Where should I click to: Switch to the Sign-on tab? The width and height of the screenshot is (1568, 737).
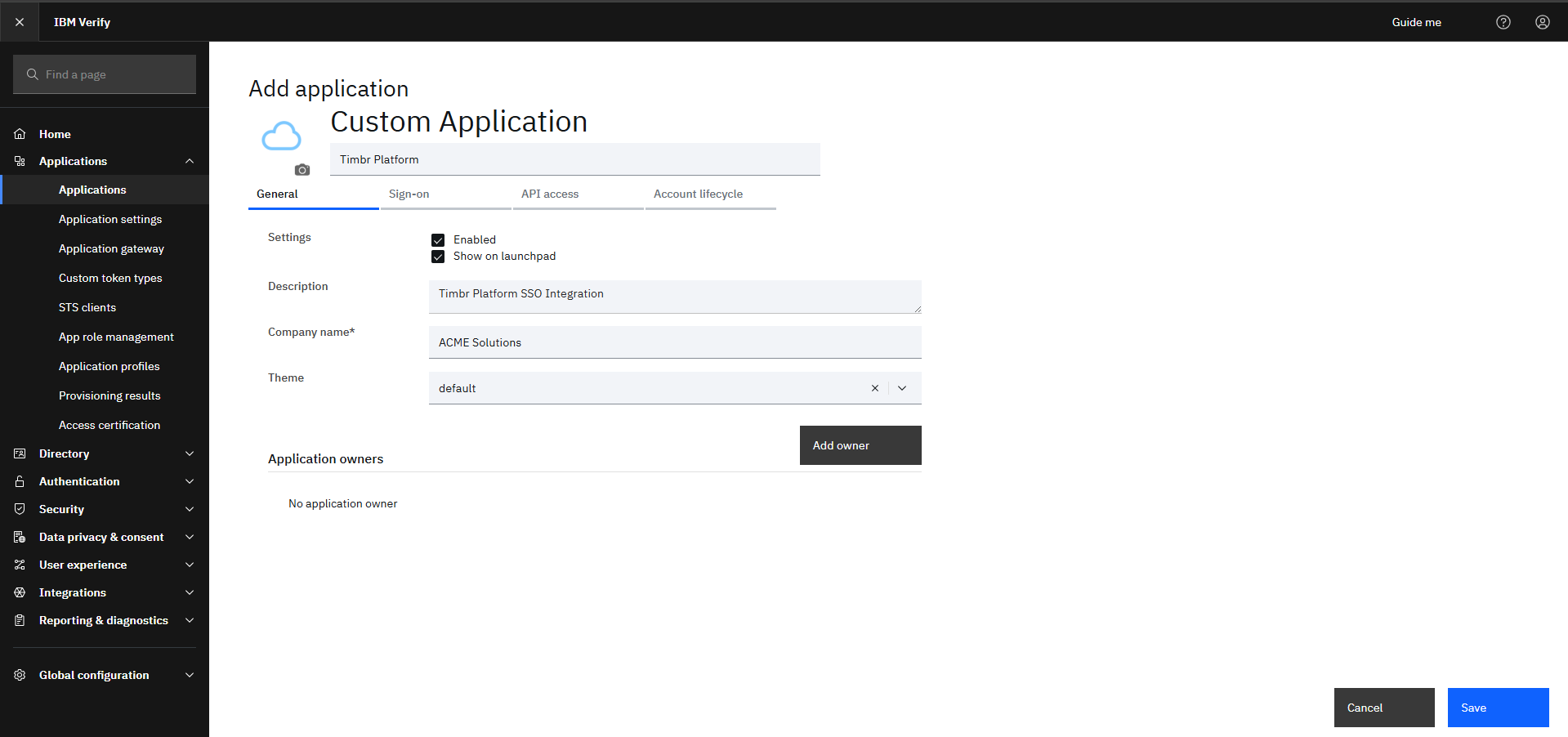pyautogui.click(x=446, y=194)
